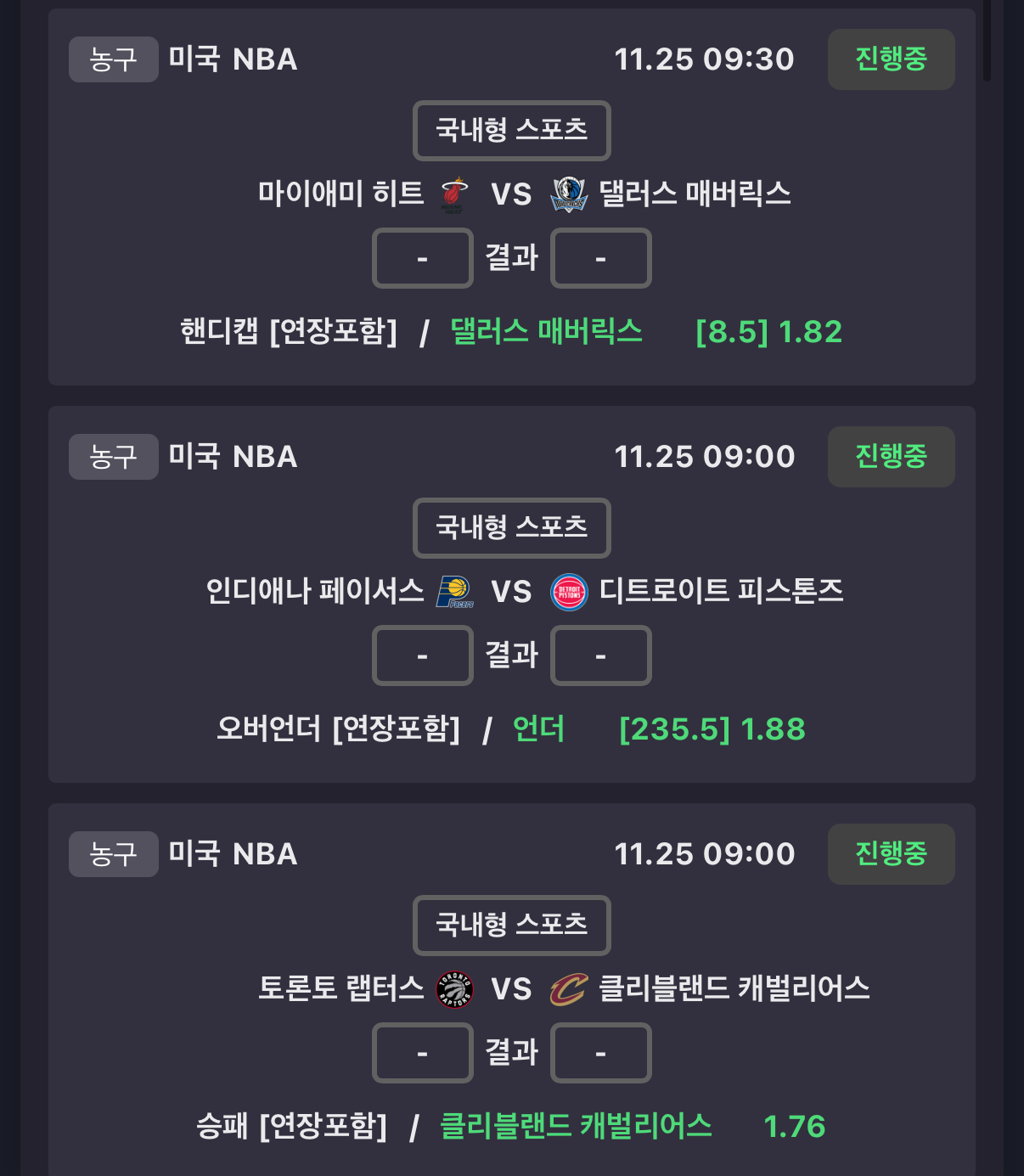Click Detroit Pistons' result score box
Viewport: 1024px width, 1176px height.
pos(600,656)
